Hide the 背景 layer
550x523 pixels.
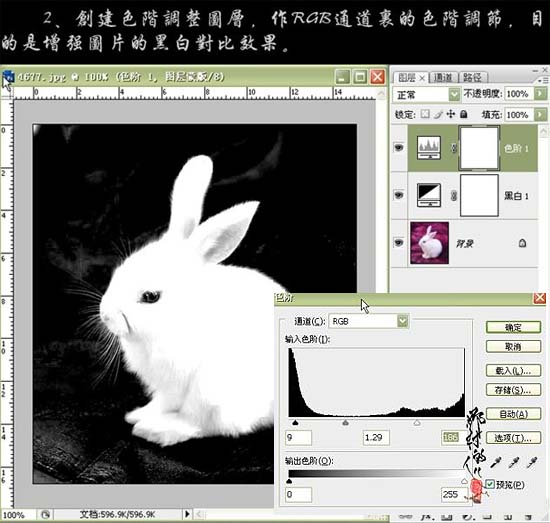pos(398,242)
